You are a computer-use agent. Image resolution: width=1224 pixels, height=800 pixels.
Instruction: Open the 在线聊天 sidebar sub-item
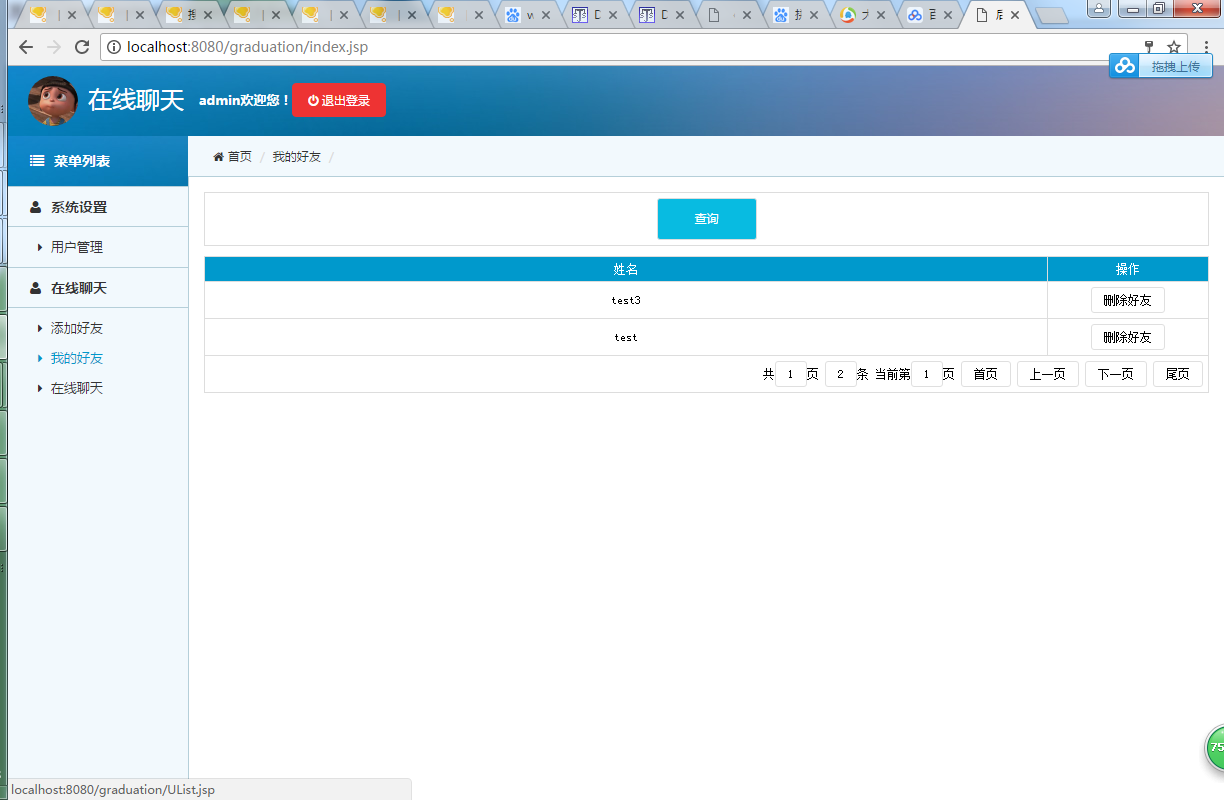77,388
